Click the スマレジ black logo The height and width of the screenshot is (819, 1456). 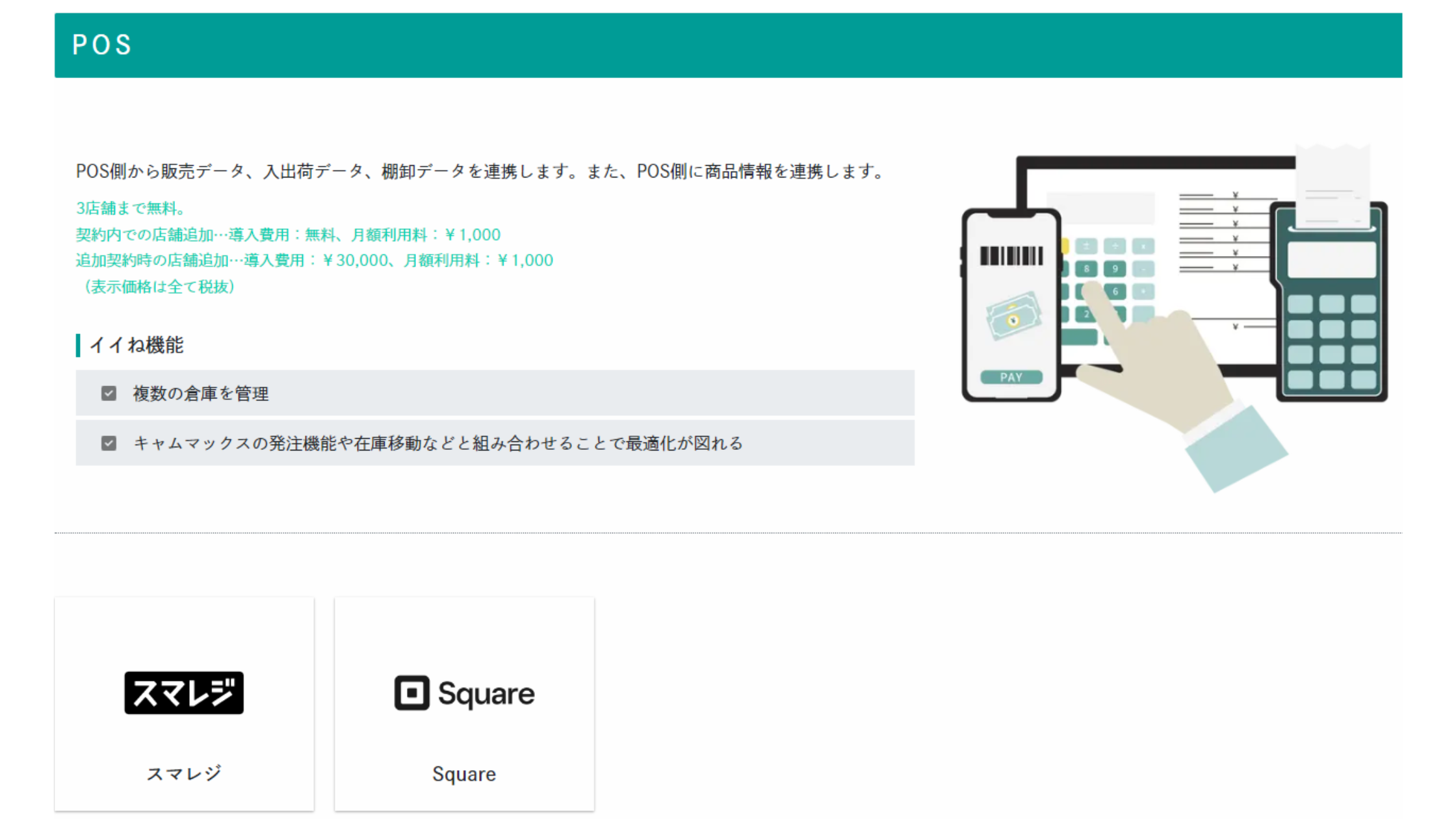pyautogui.click(x=184, y=693)
